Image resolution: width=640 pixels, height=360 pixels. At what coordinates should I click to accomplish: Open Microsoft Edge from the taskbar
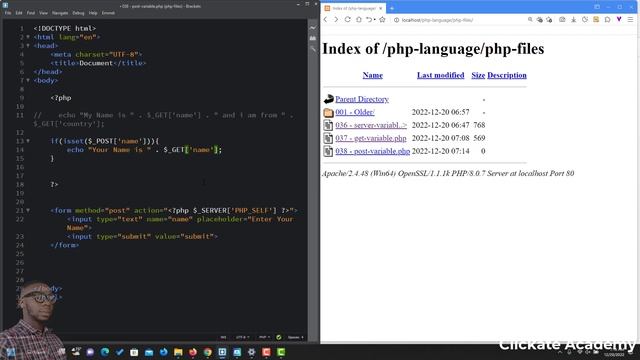pos(105,352)
